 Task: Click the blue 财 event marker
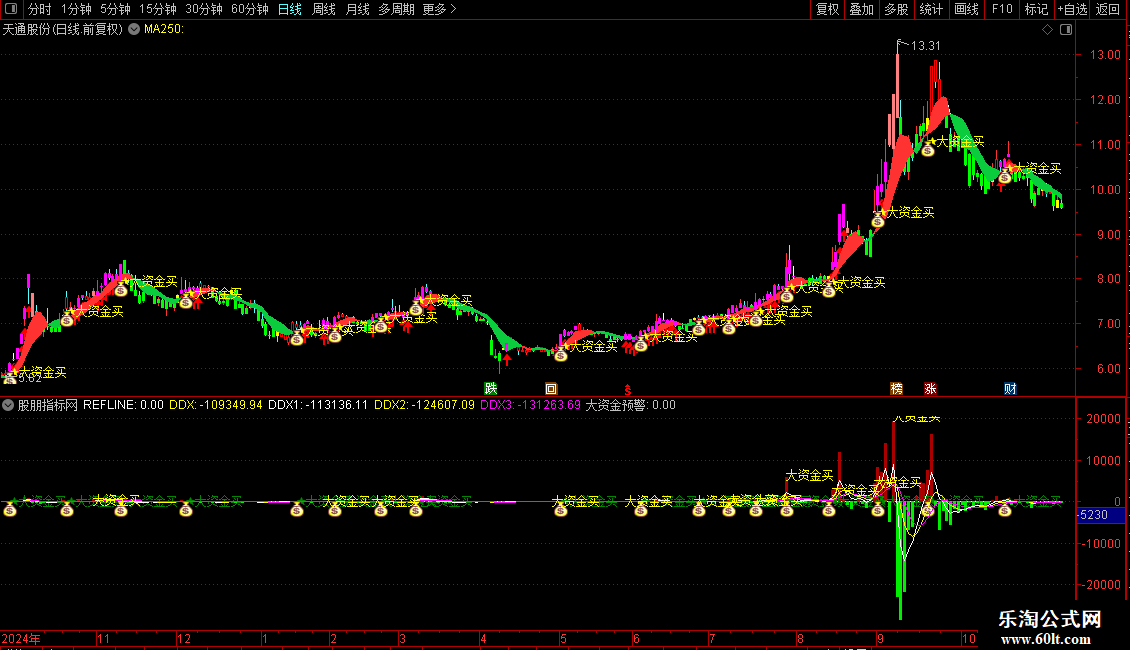point(1010,388)
